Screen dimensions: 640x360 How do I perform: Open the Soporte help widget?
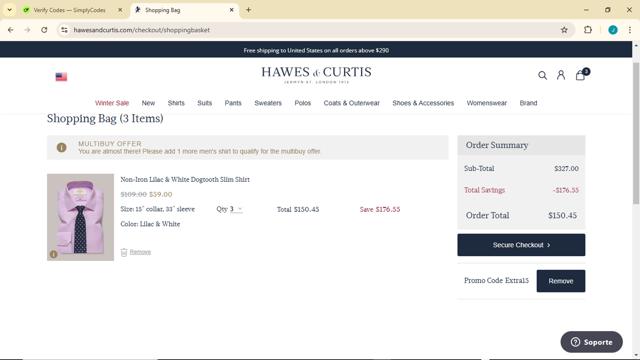[591, 342]
